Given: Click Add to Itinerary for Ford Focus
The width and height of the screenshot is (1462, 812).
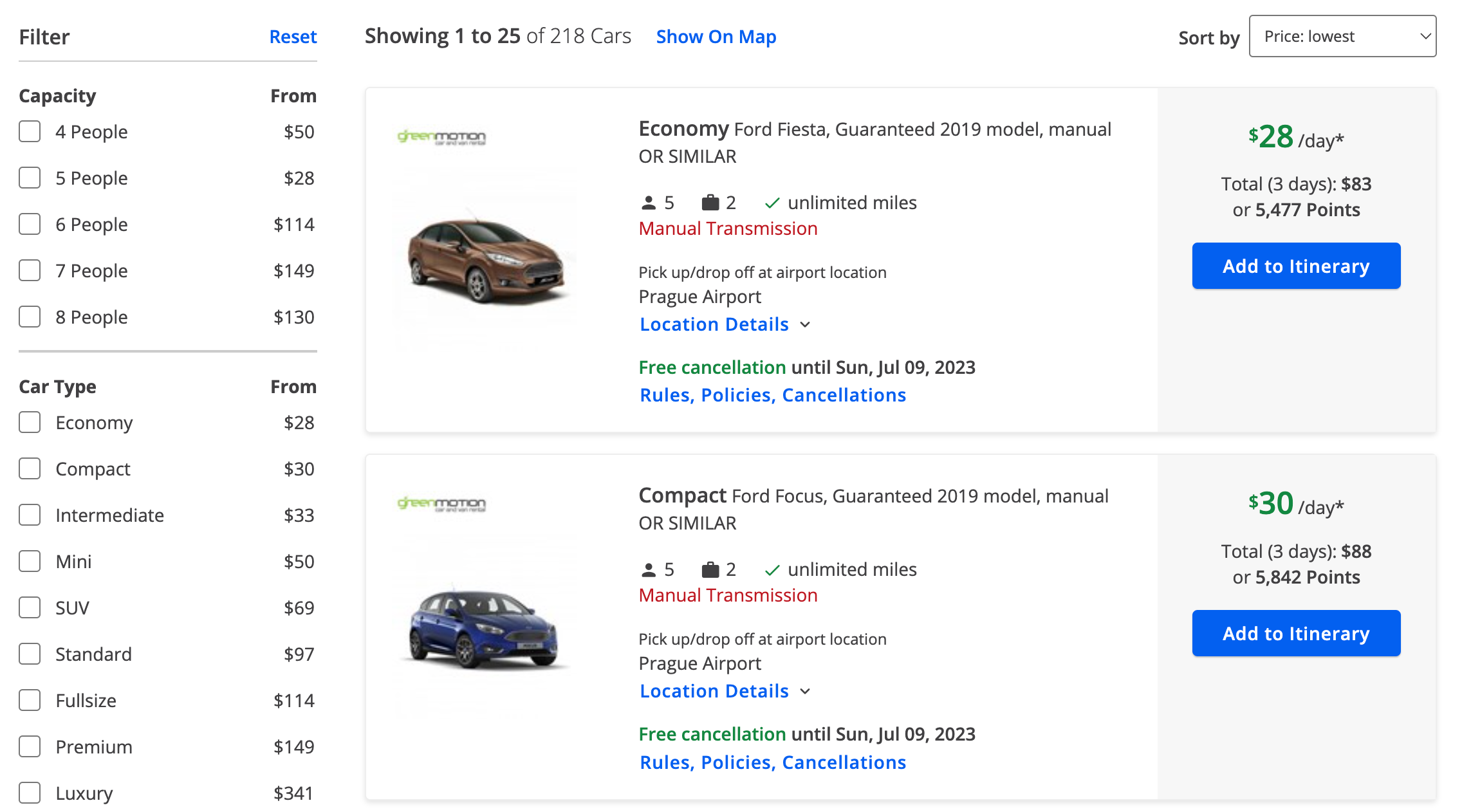Looking at the screenshot, I should [x=1296, y=633].
